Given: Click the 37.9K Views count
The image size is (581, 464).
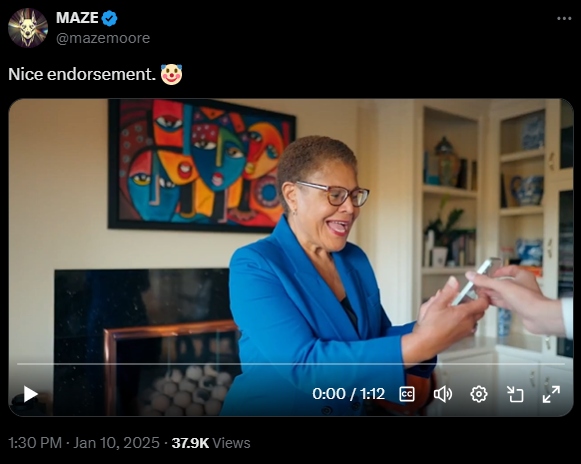Looking at the screenshot, I should [x=211, y=443].
